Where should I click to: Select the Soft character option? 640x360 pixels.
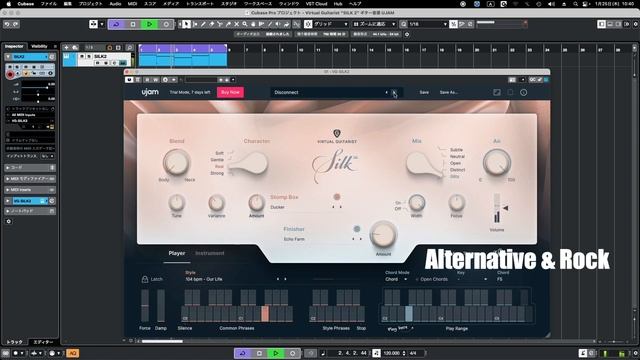coord(219,153)
